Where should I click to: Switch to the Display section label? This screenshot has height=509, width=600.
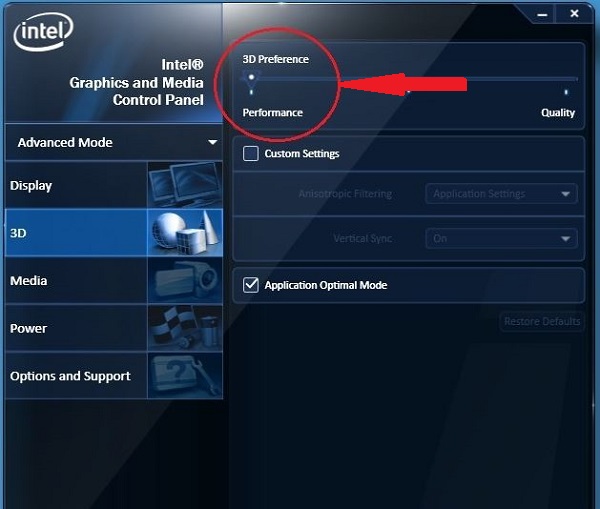pyautogui.click(x=31, y=186)
